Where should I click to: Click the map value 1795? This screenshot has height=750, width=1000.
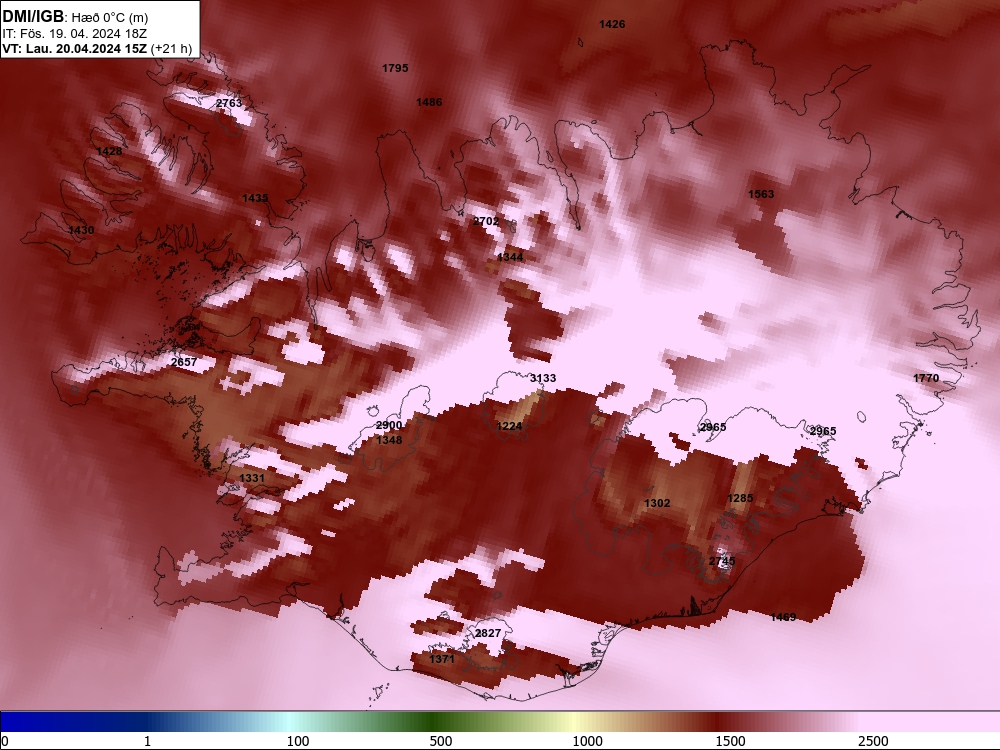tap(395, 68)
